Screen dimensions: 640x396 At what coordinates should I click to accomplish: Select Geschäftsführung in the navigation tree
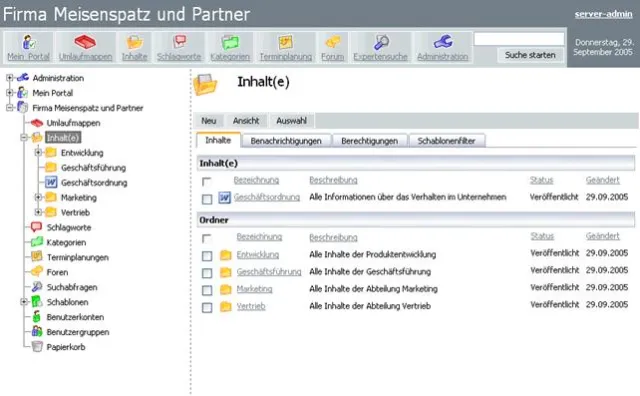93,167
